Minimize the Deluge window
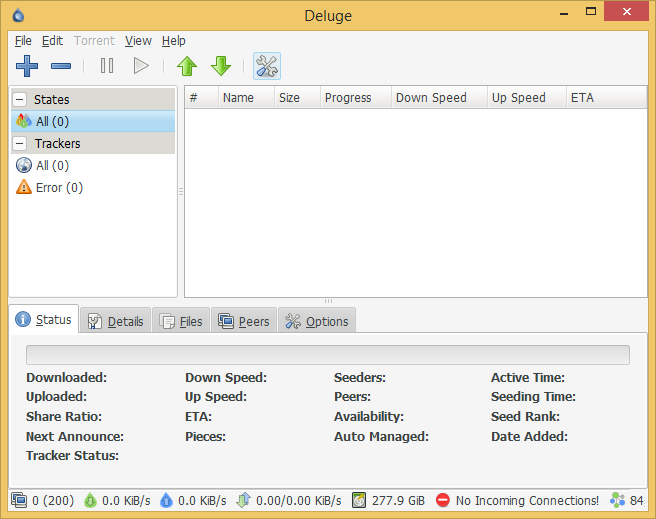This screenshot has height=519, width=656. 564,13
